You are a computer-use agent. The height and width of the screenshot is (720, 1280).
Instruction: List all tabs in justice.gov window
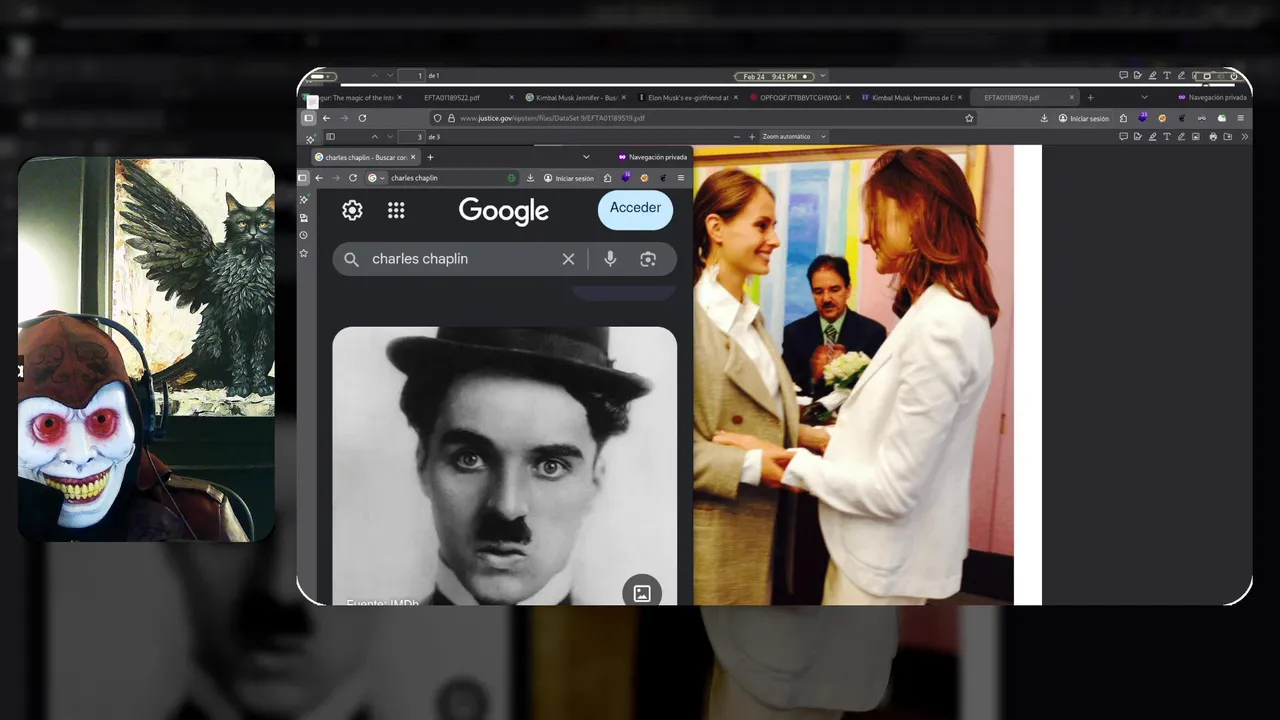point(1144,97)
